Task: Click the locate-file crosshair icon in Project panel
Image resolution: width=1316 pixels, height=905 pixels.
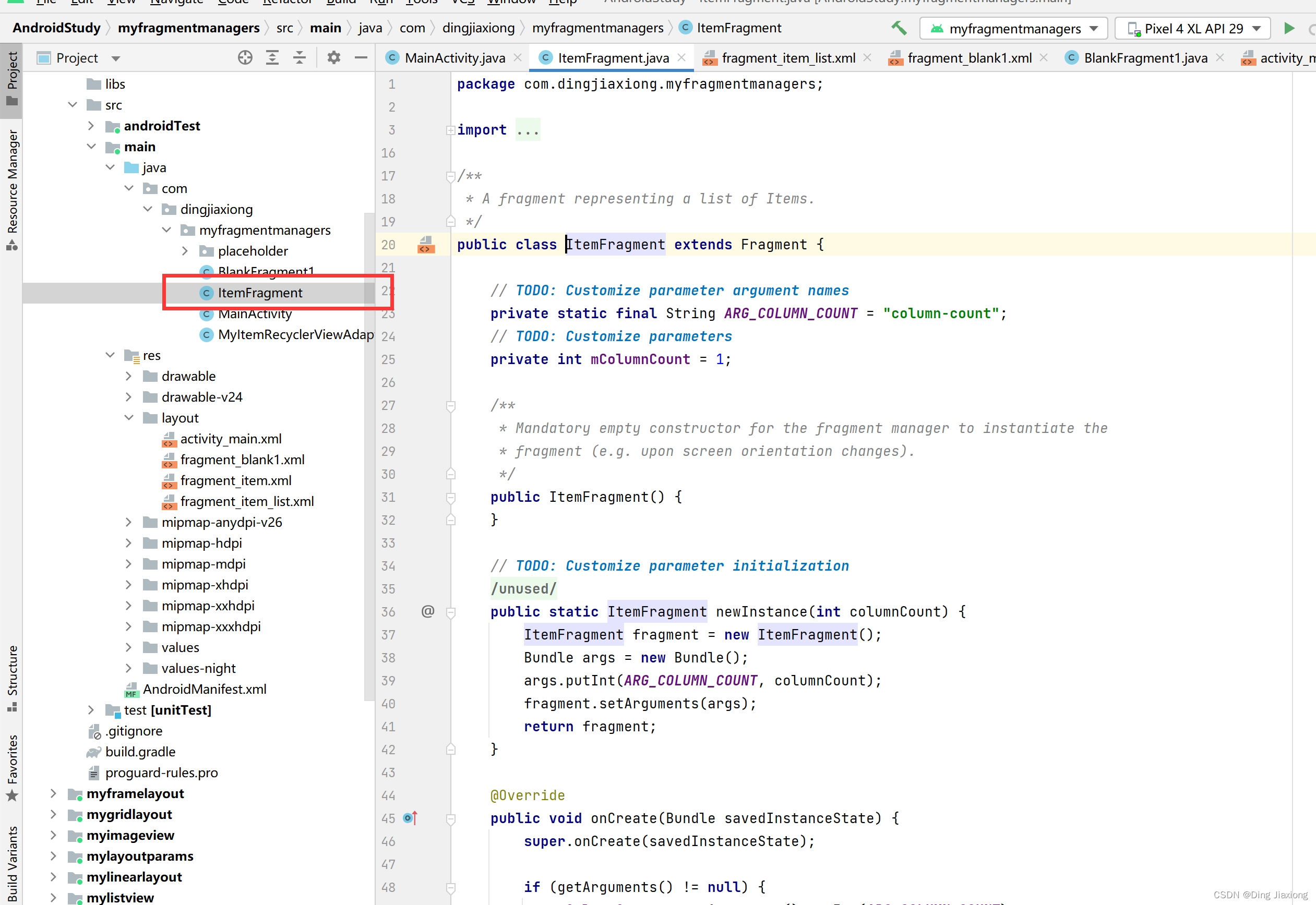Action: click(x=245, y=58)
